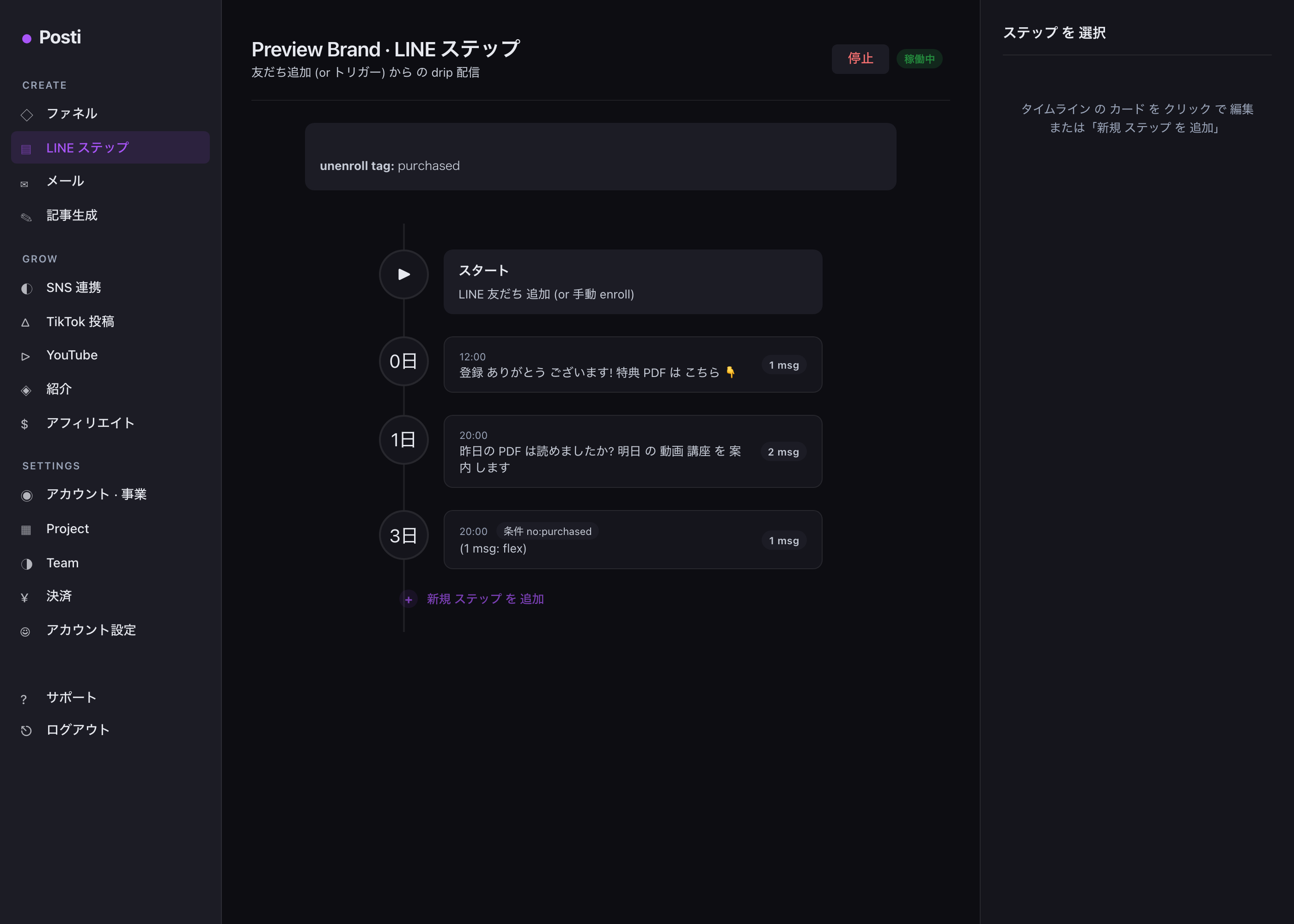
Task: Click 新規 ステップ を 追加 link
Action: [485, 599]
